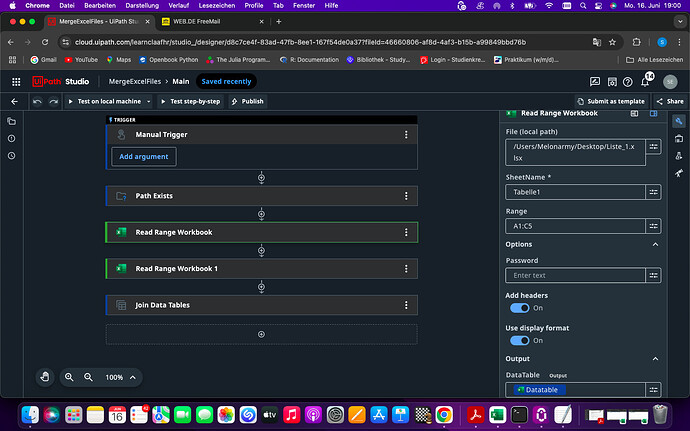Open the errors panel in left sidebar
This screenshot has width=690, height=431.
click(12, 138)
